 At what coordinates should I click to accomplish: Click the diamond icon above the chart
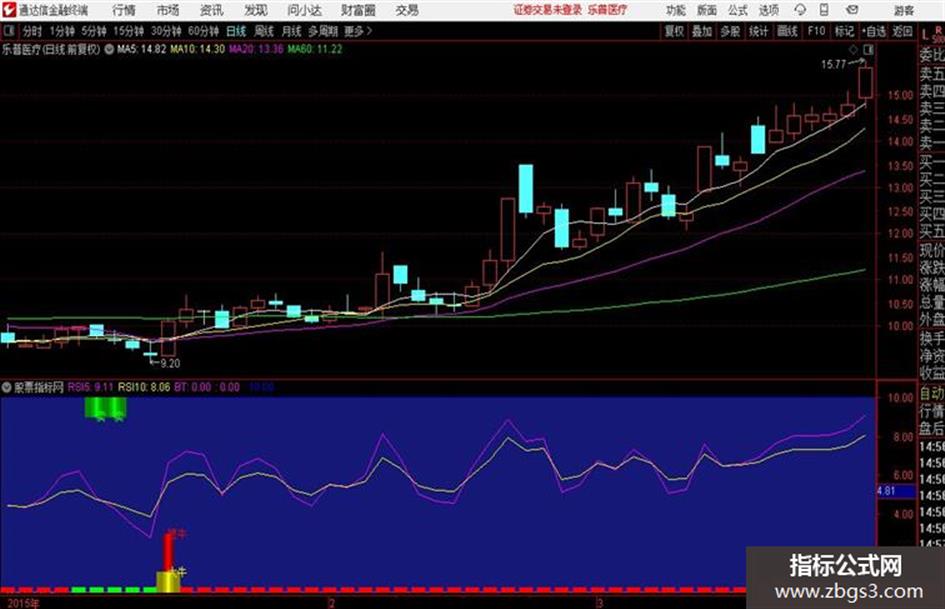(x=853, y=49)
